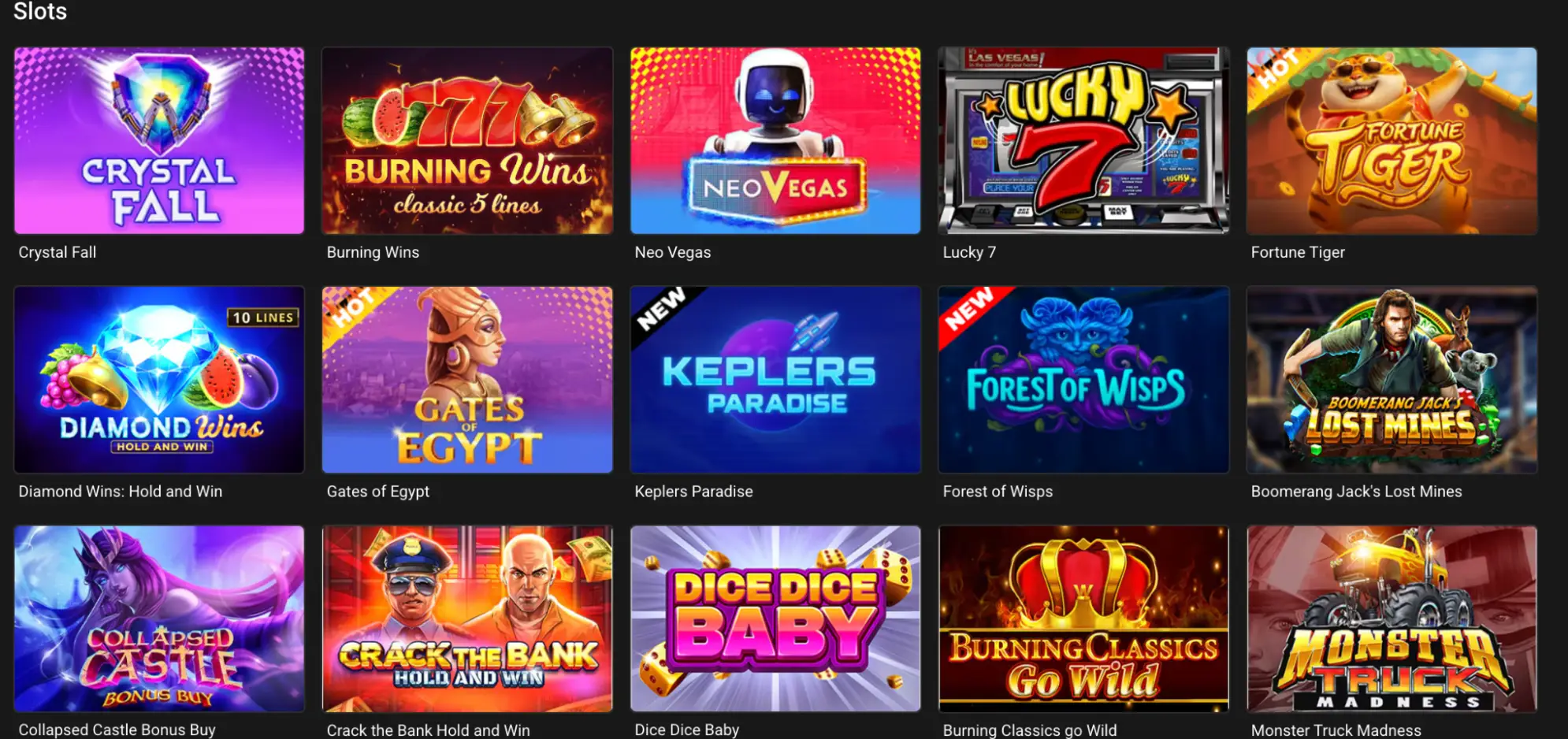The height and width of the screenshot is (739, 1568).
Task: Play the Dice Dice Baby game
Action: (775, 619)
